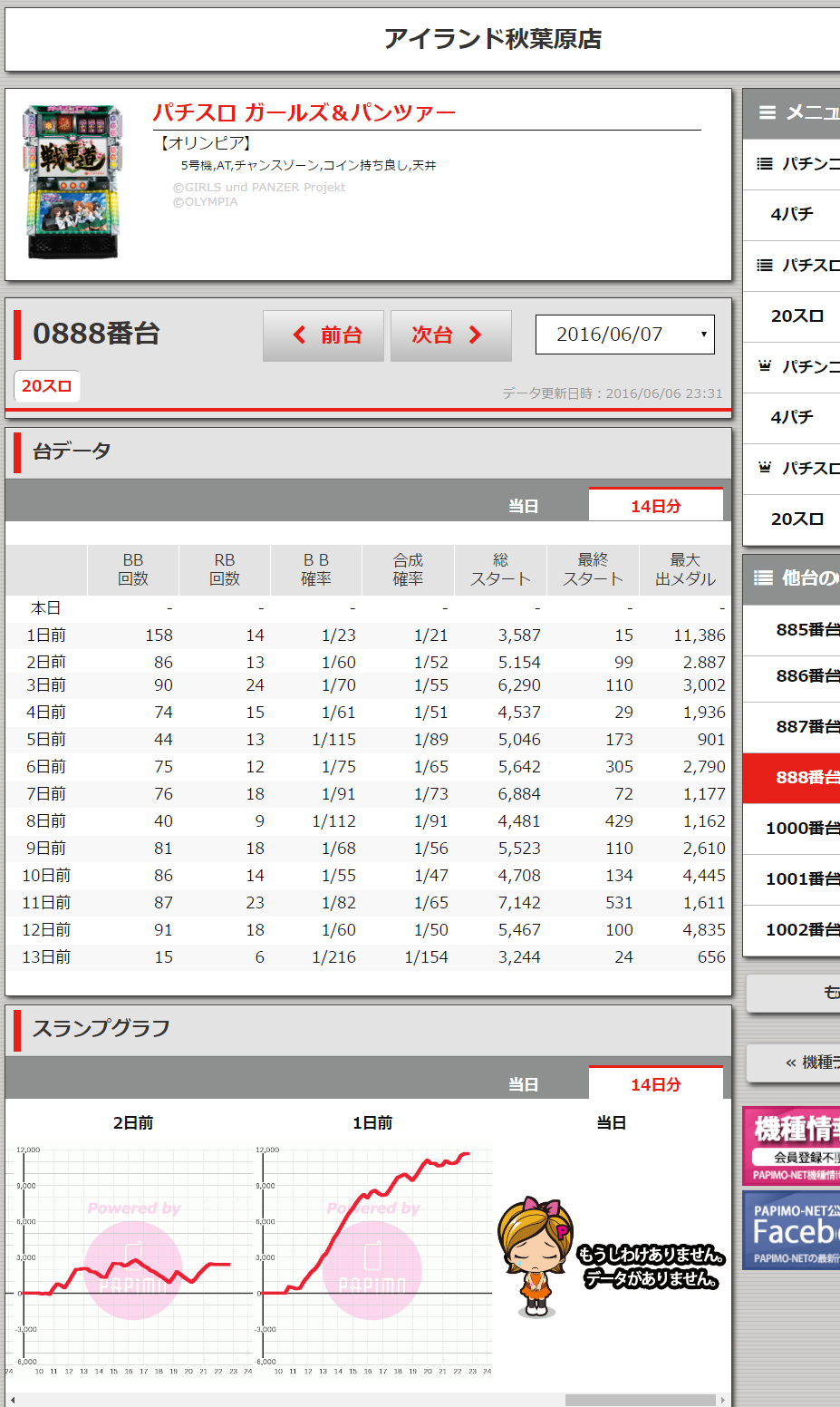The width and height of the screenshot is (840, 1407).
Task: Click the right arrow of the bottom scrollbar
Action: click(x=723, y=1400)
